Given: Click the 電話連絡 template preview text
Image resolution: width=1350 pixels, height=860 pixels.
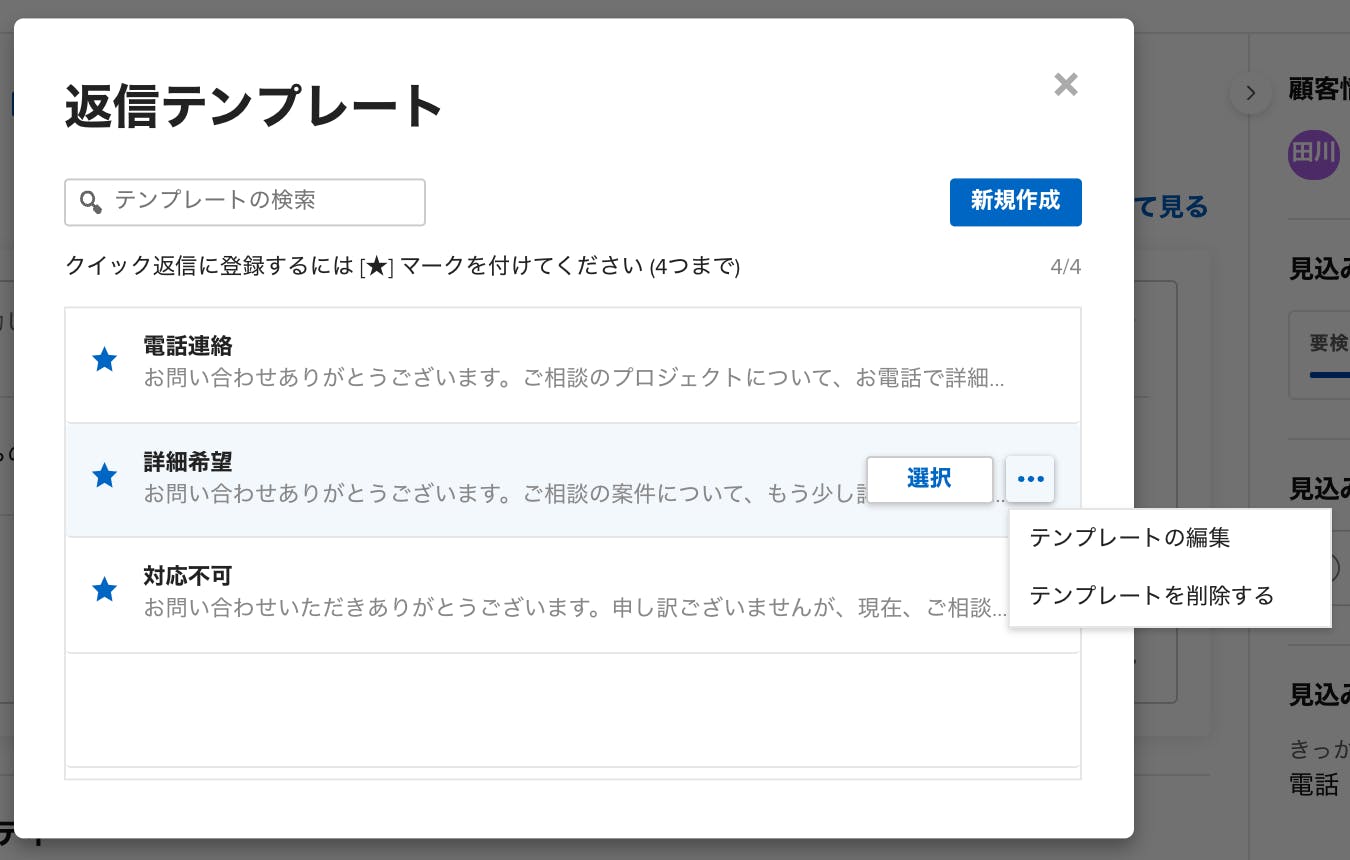Looking at the screenshot, I should pyautogui.click(x=574, y=379).
